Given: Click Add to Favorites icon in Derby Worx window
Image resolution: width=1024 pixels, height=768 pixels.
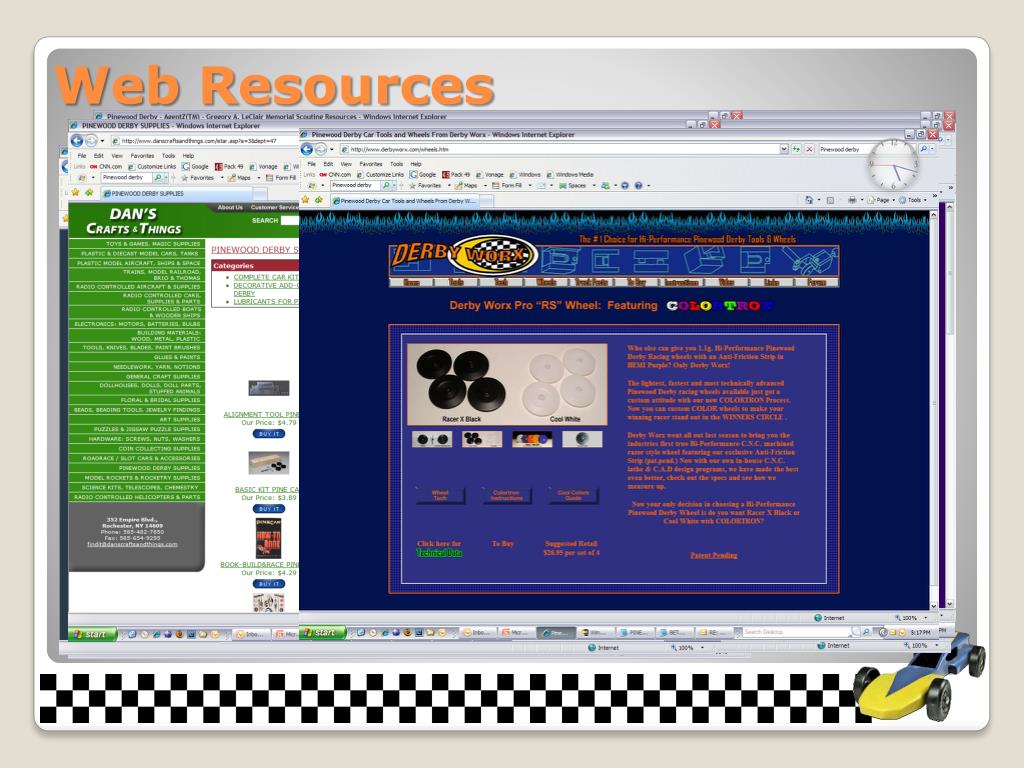Looking at the screenshot, I should pos(319,200).
